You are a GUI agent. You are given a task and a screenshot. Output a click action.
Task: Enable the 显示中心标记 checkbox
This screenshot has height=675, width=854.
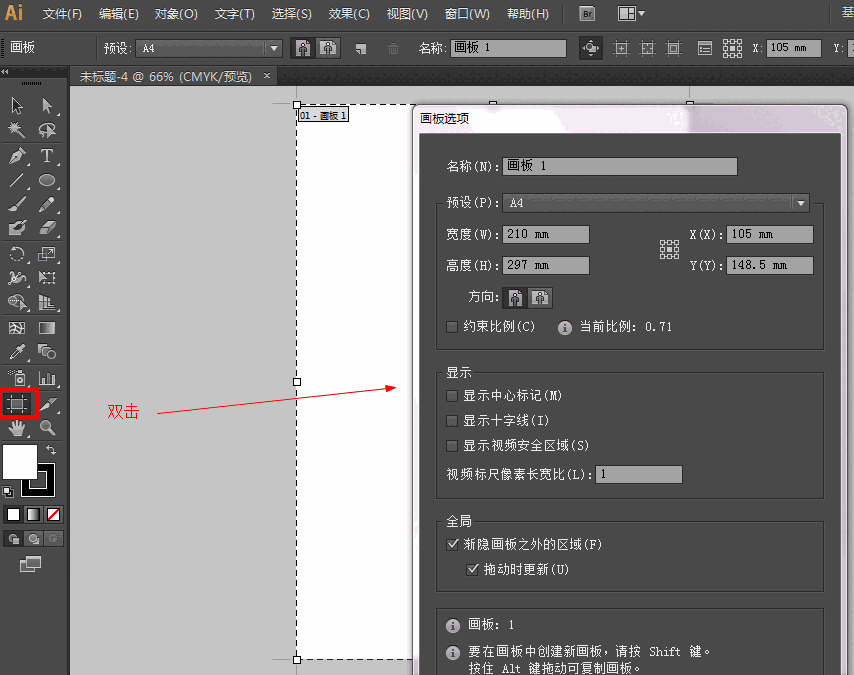(452, 395)
